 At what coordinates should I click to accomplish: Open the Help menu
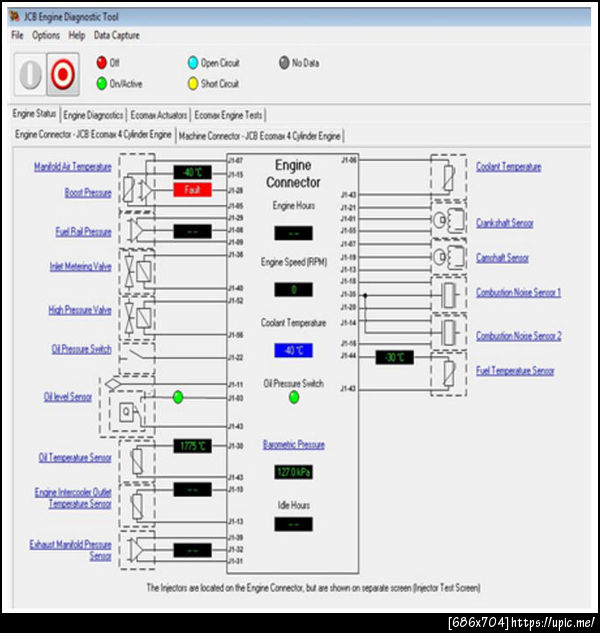point(77,36)
